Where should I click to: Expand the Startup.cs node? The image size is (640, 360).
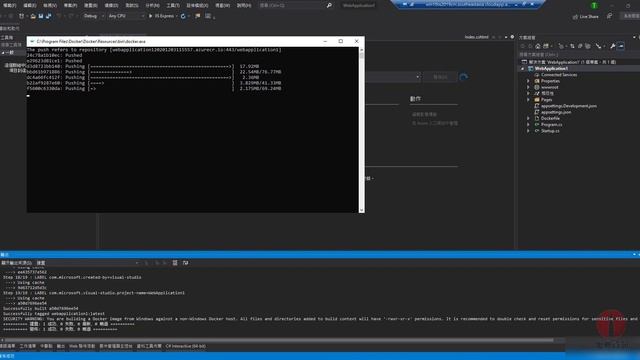(528, 131)
